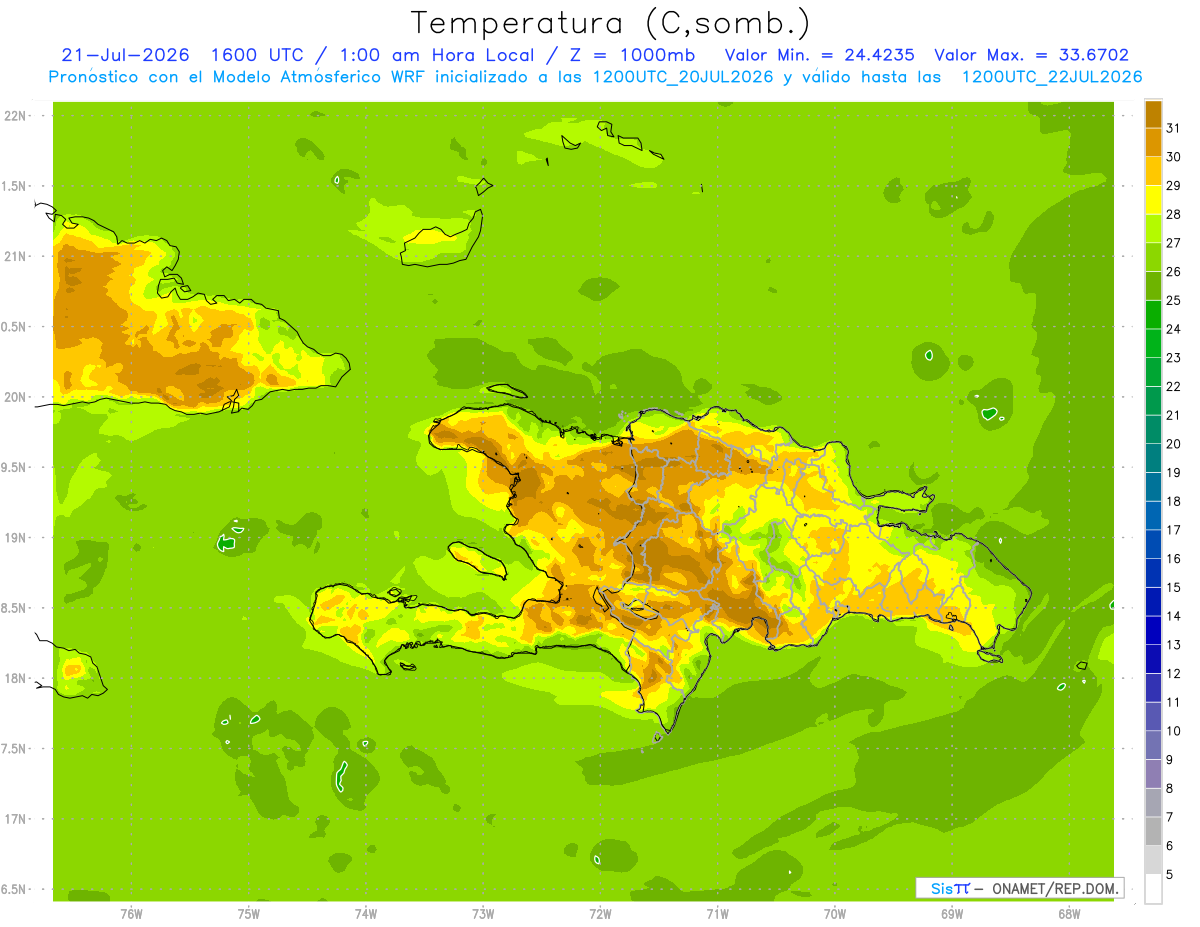The image size is (1200, 927).
Task: Click the '72W' longitude label
Action: point(600,913)
